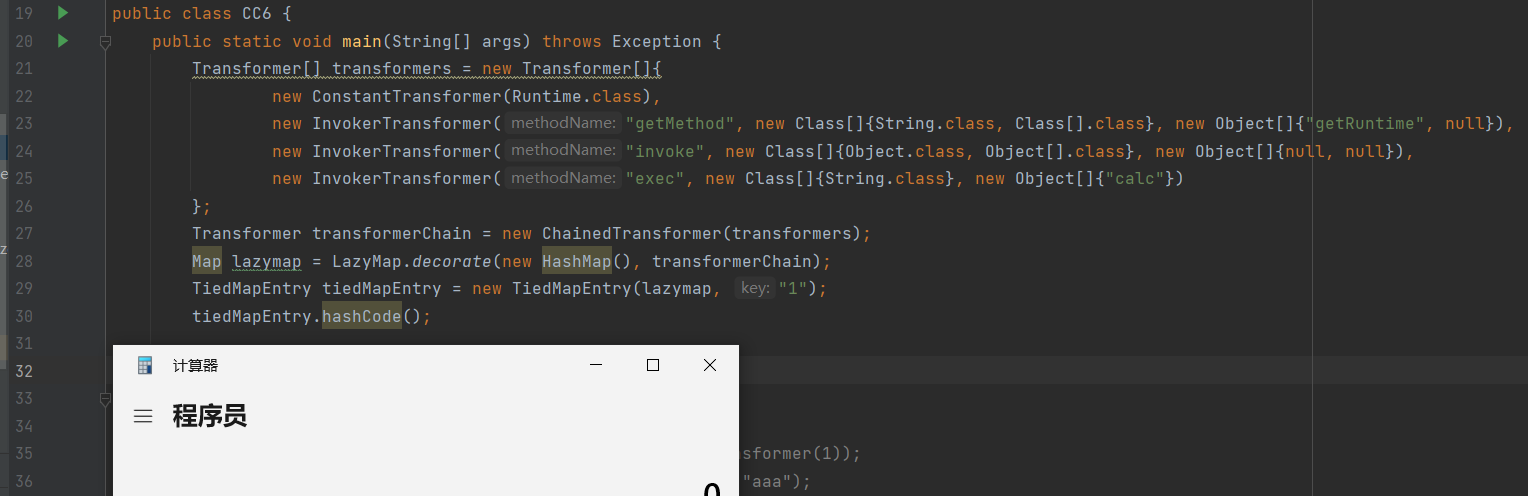Click ConstantTransformer on line 22
This screenshot has width=1528, height=496.
[406, 97]
